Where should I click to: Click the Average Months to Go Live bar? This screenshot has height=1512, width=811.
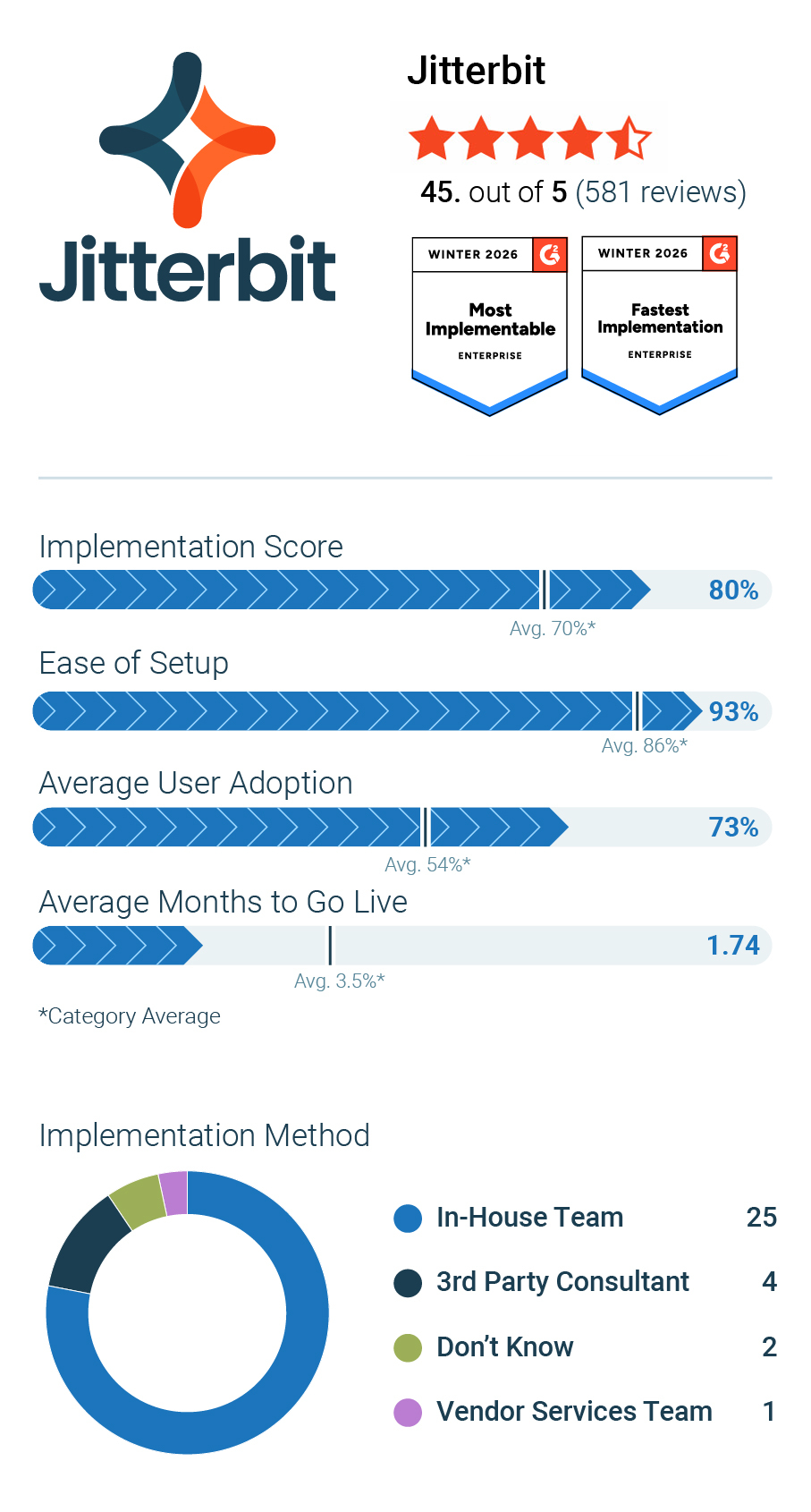pos(402,946)
